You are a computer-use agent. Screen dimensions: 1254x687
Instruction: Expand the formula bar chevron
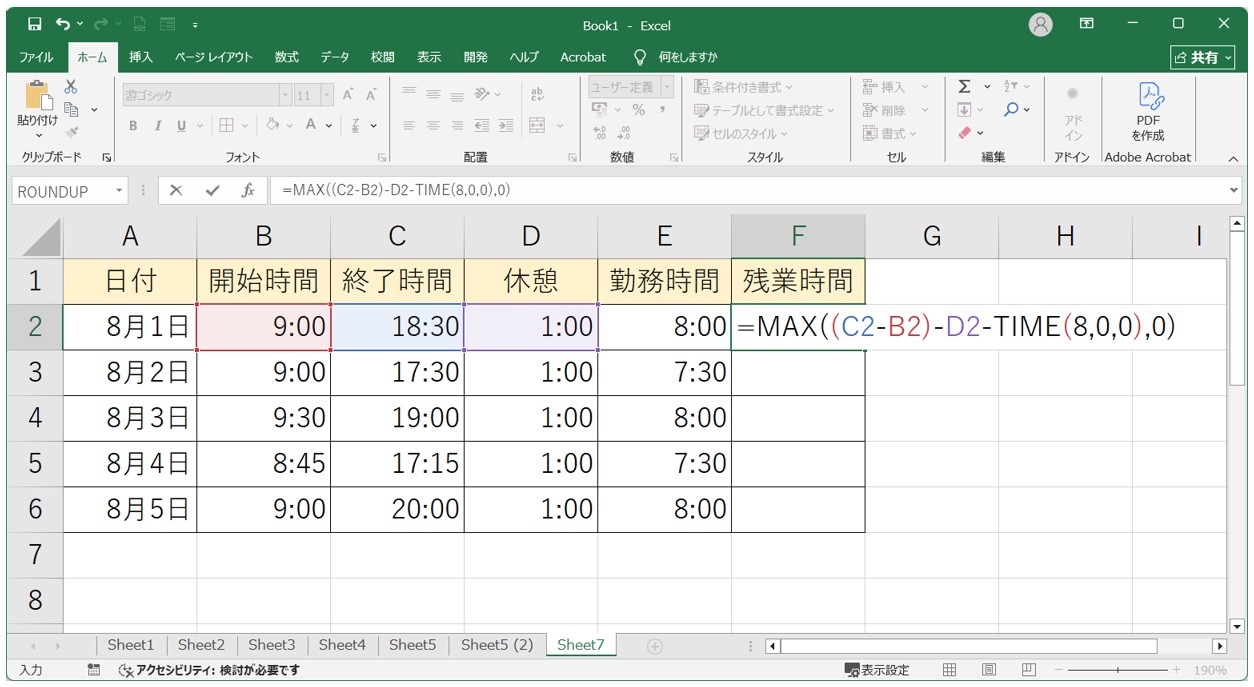pos(1234,190)
